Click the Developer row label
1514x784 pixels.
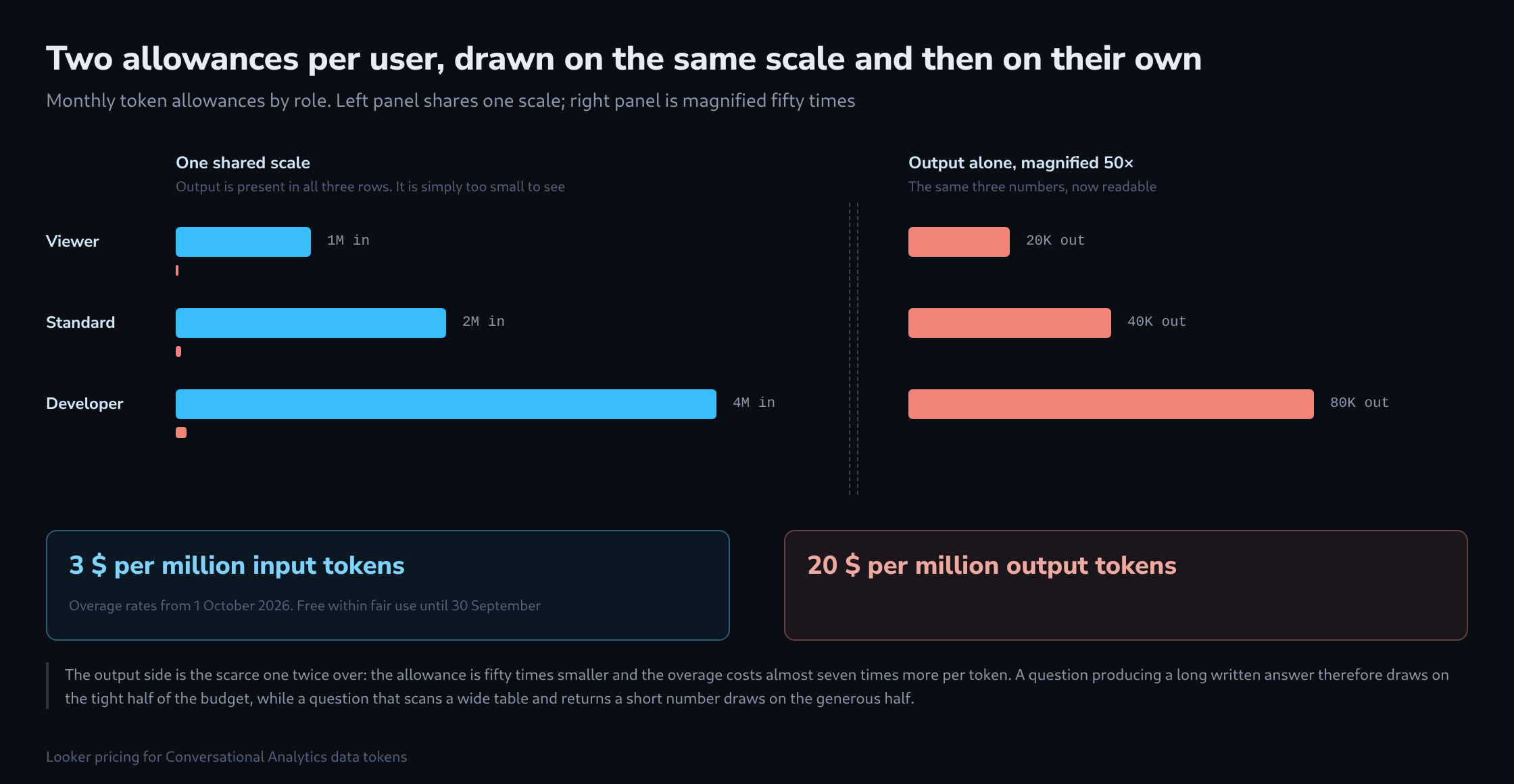tap(84, 403)
